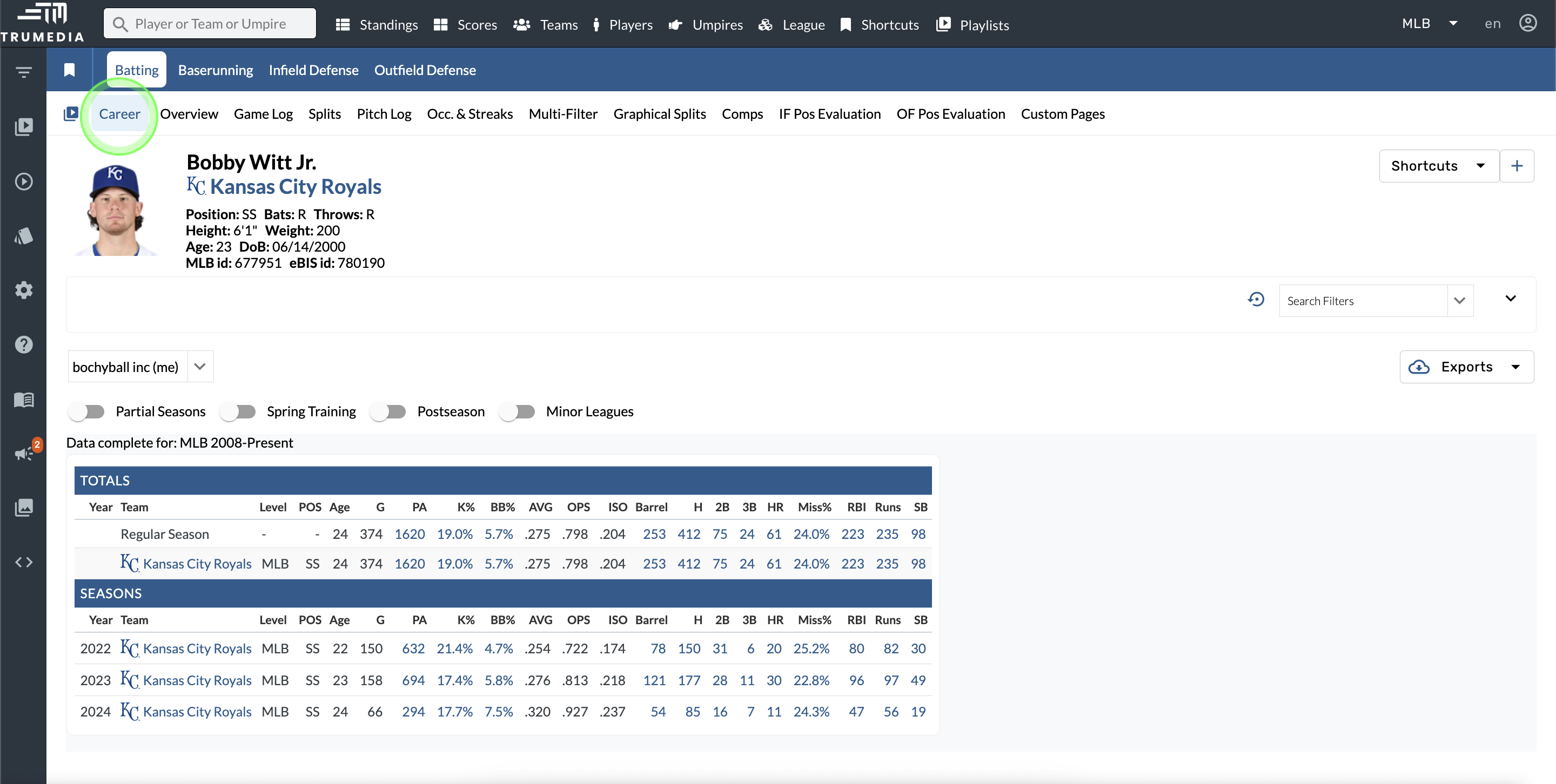Click the user account icon top right

click(1527, 24)
